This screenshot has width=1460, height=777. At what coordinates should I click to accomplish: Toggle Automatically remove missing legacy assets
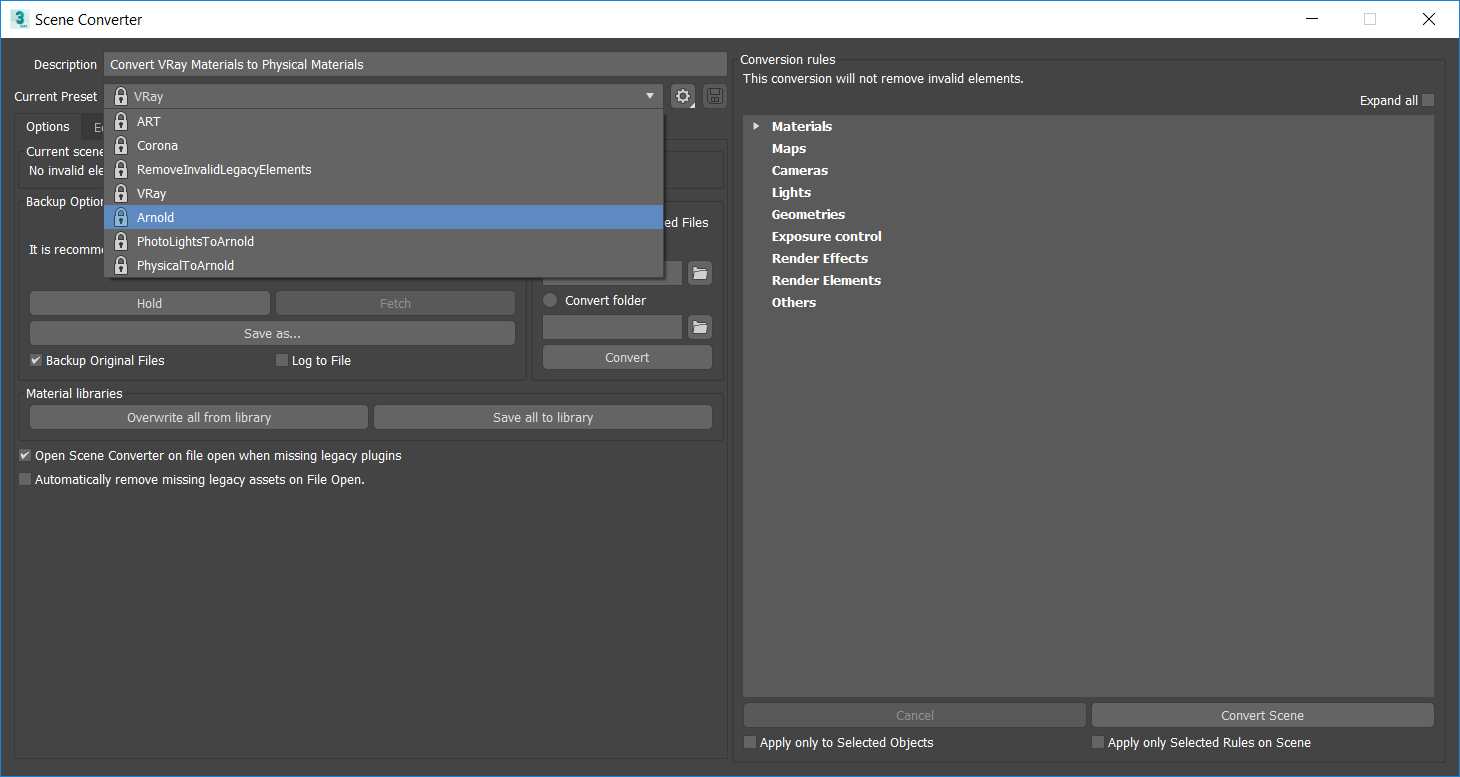pos(25,479)
